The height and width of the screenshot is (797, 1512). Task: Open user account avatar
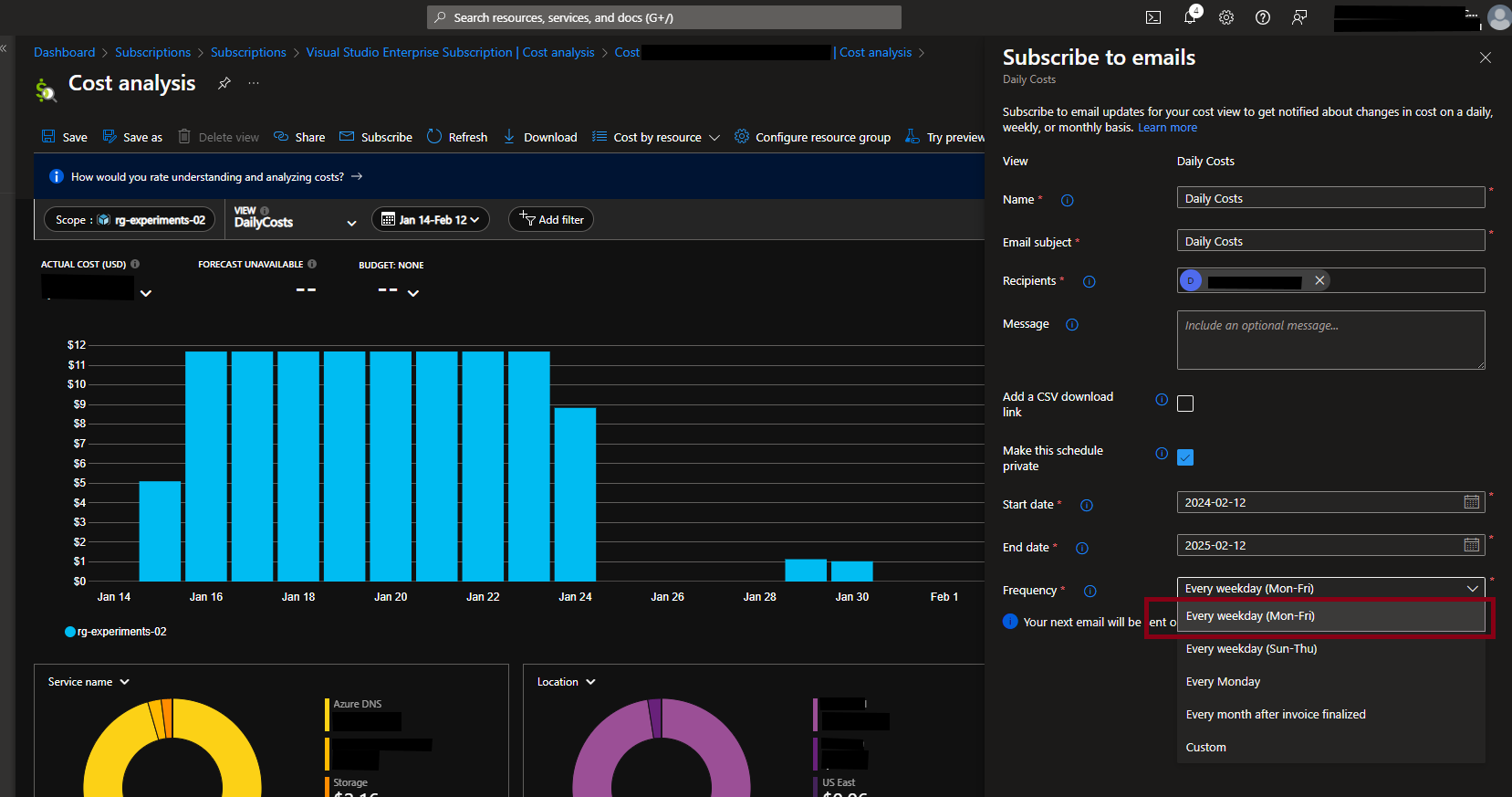coord(1499,17)
